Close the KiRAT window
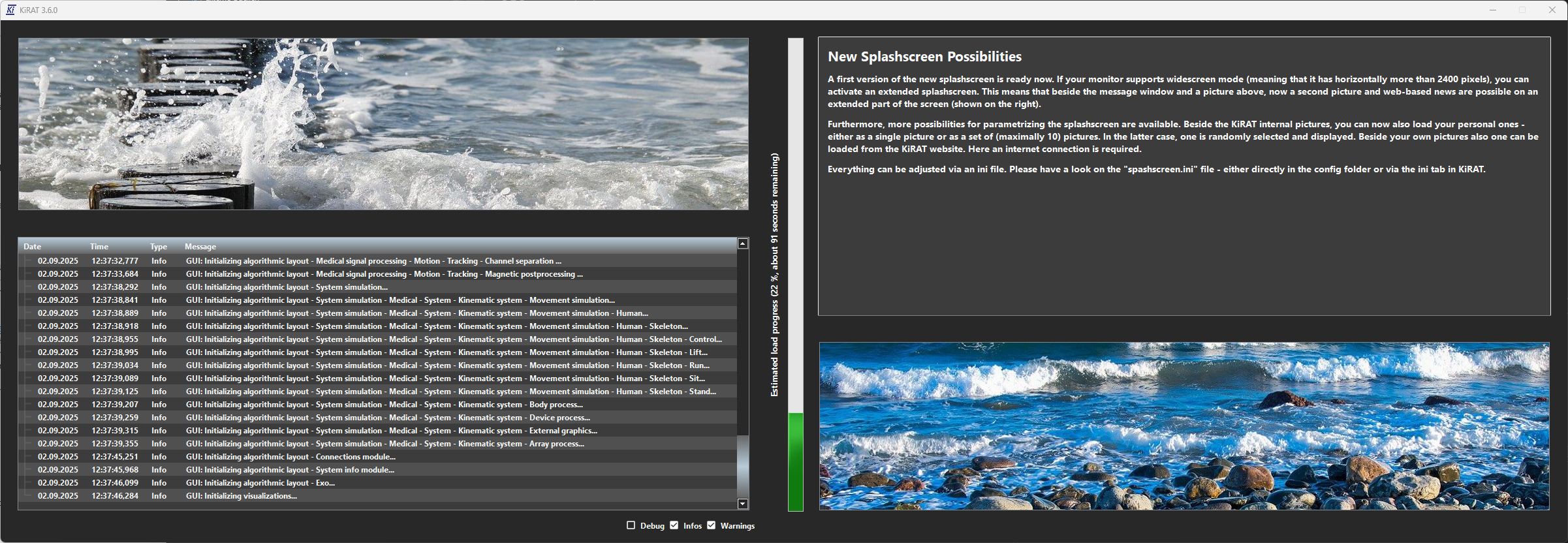Screen dimensions: 1568x543 pyautogui.click(x=1552, y=10)
